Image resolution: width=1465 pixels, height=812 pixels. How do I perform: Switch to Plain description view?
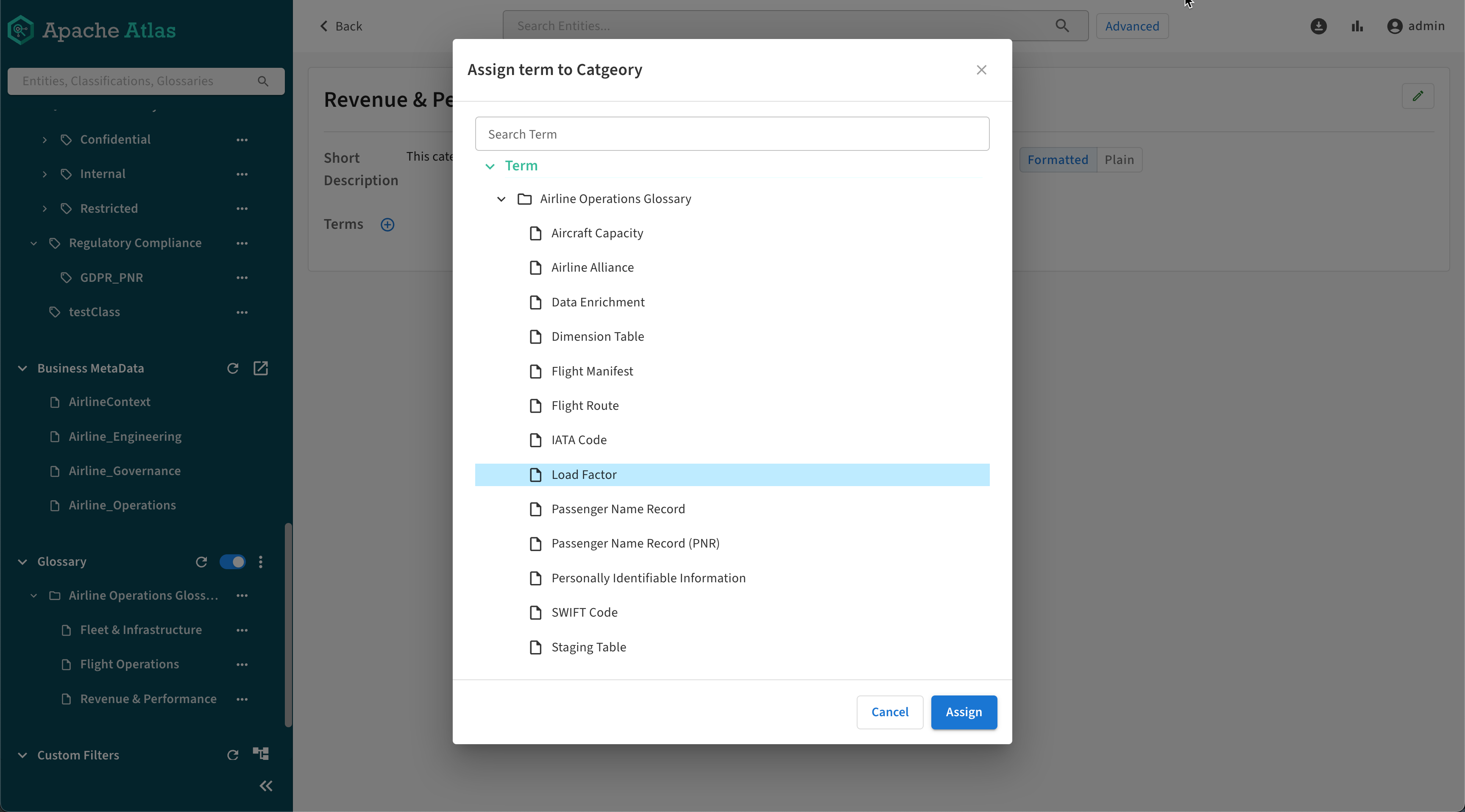click(x=1119, y=160)
